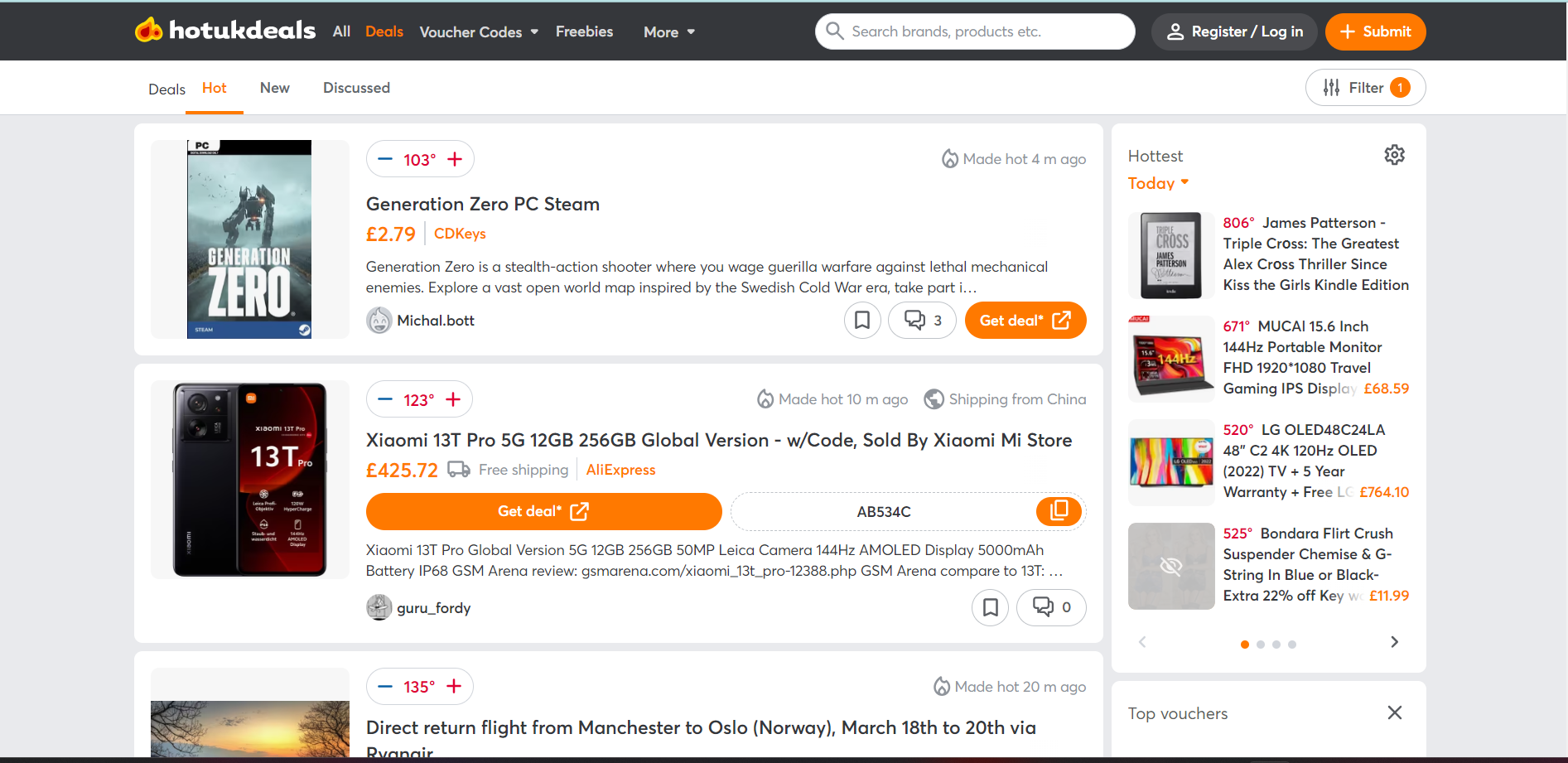
Task: Open comments on Xiaomi 13T Pro deal
Action: coord(1051,608)
